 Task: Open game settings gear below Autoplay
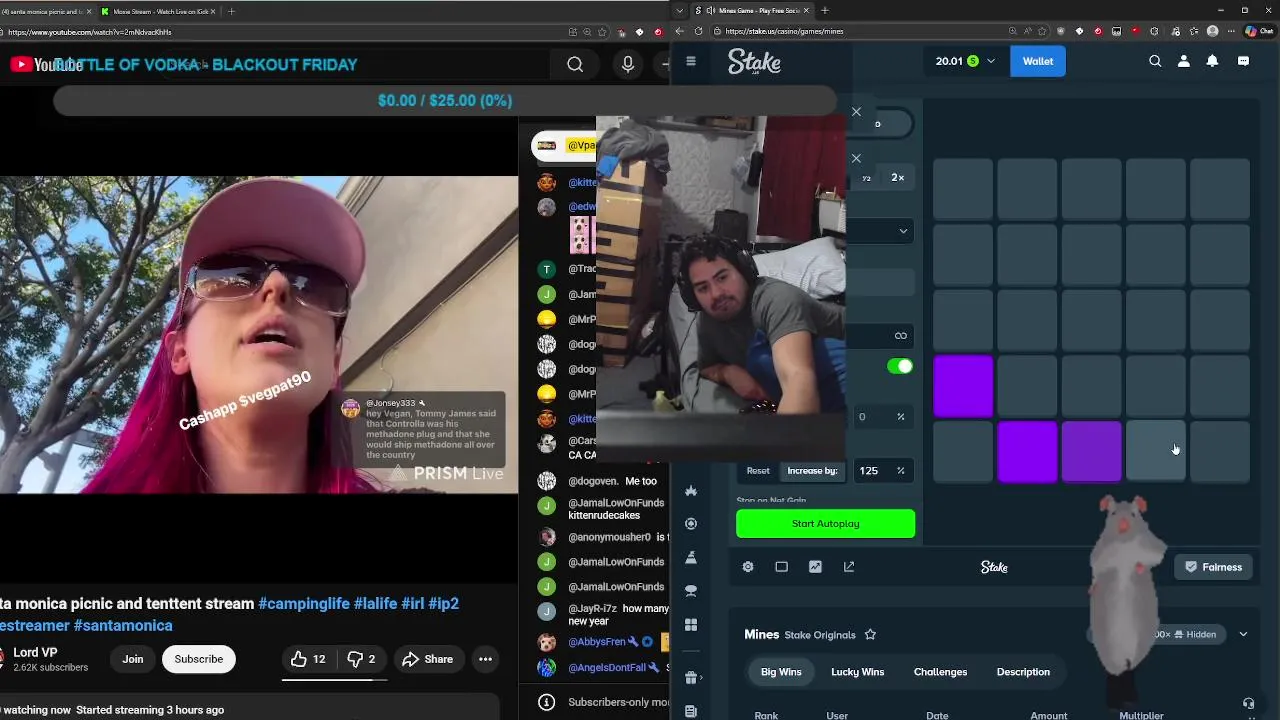[x=748, y=567]
